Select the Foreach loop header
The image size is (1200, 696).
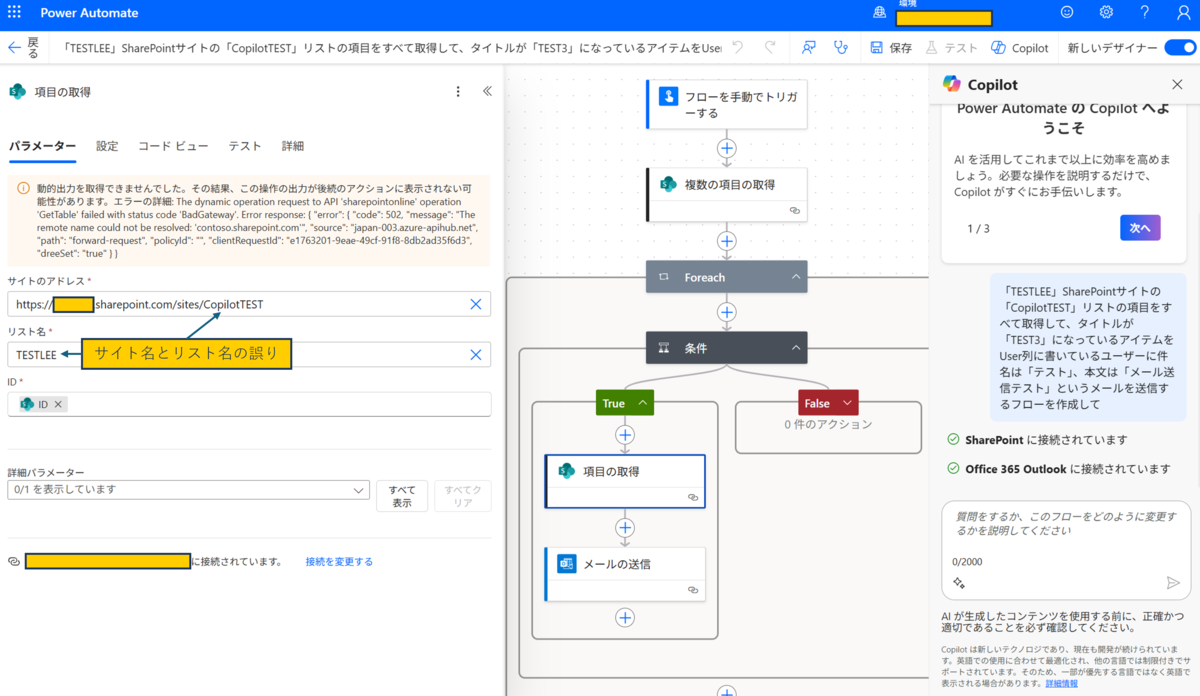(726, 277)
